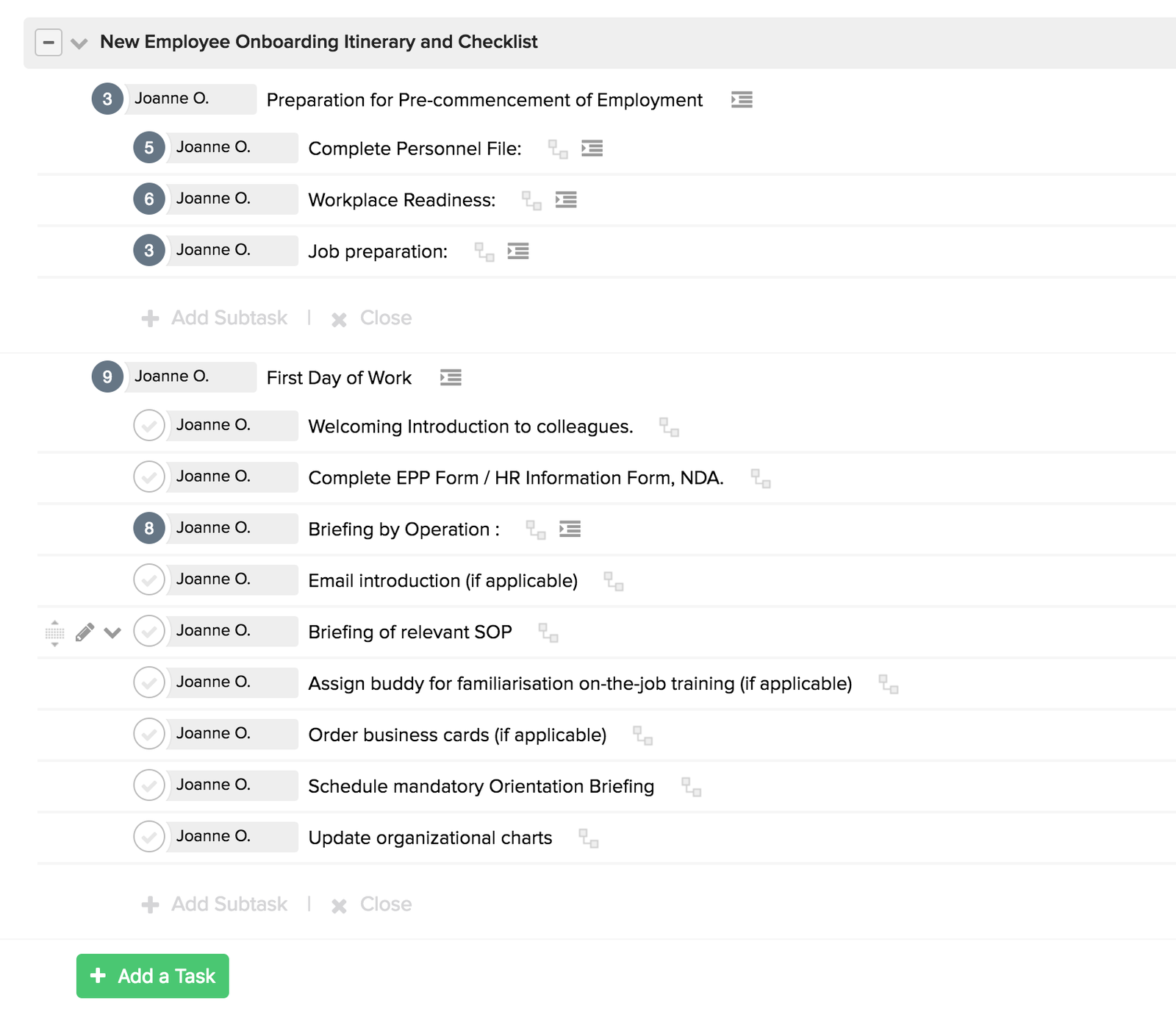Screen dimensions: 1176x1017
Task: Click the green Add a Task button
Action: click(152, 976)
